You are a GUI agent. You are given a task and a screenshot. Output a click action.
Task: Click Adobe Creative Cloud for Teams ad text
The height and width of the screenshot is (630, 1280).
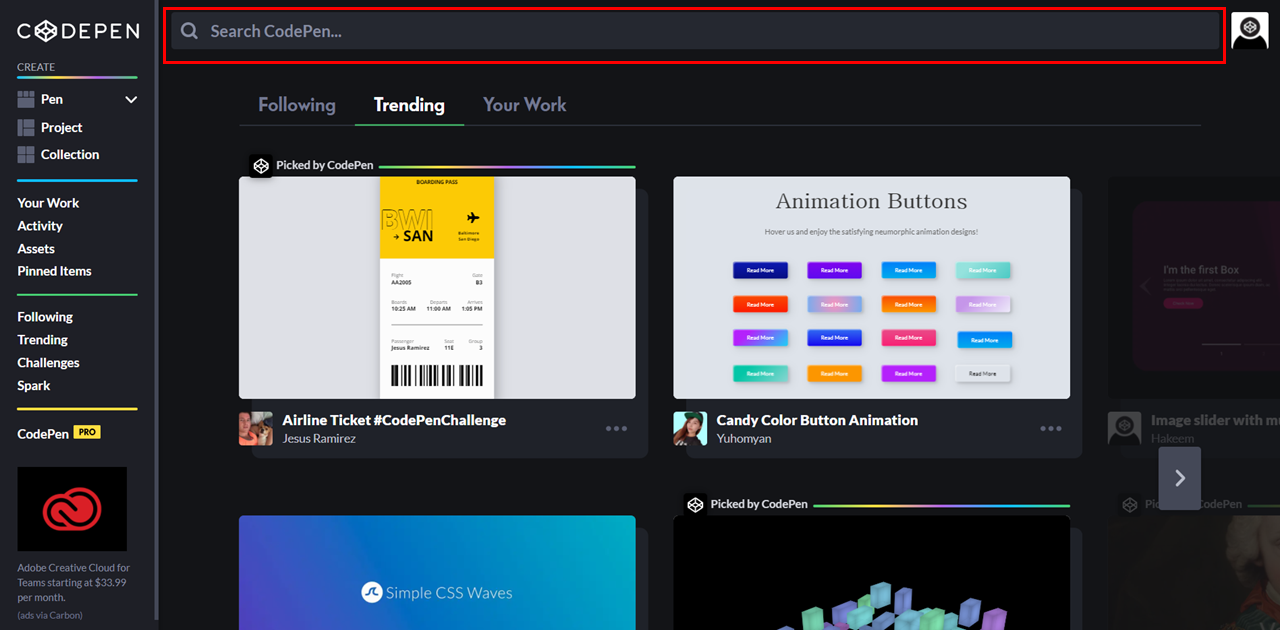tap(73, 582)
